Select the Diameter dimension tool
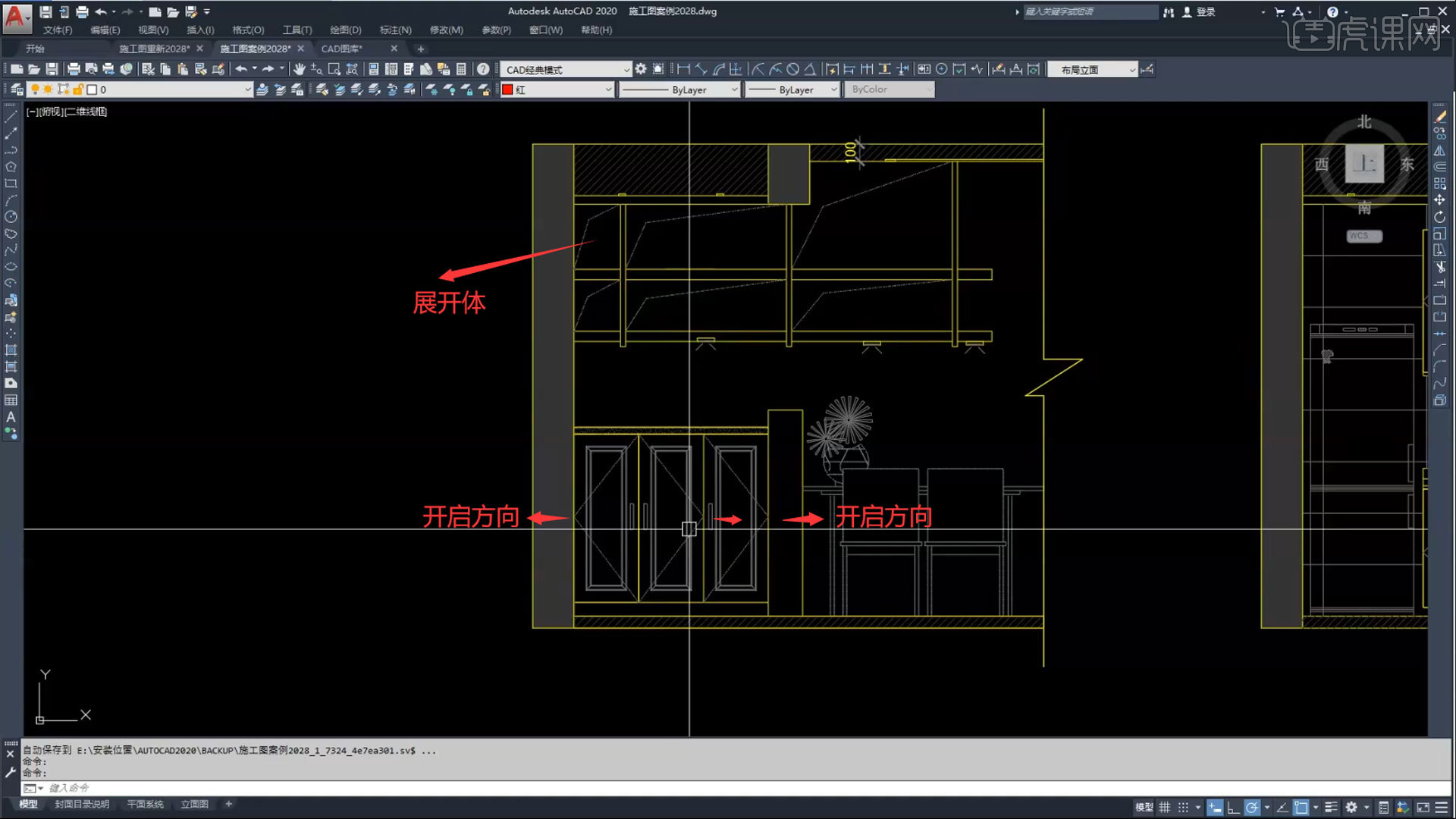The image size is (1456, 819). coord(792,69)
